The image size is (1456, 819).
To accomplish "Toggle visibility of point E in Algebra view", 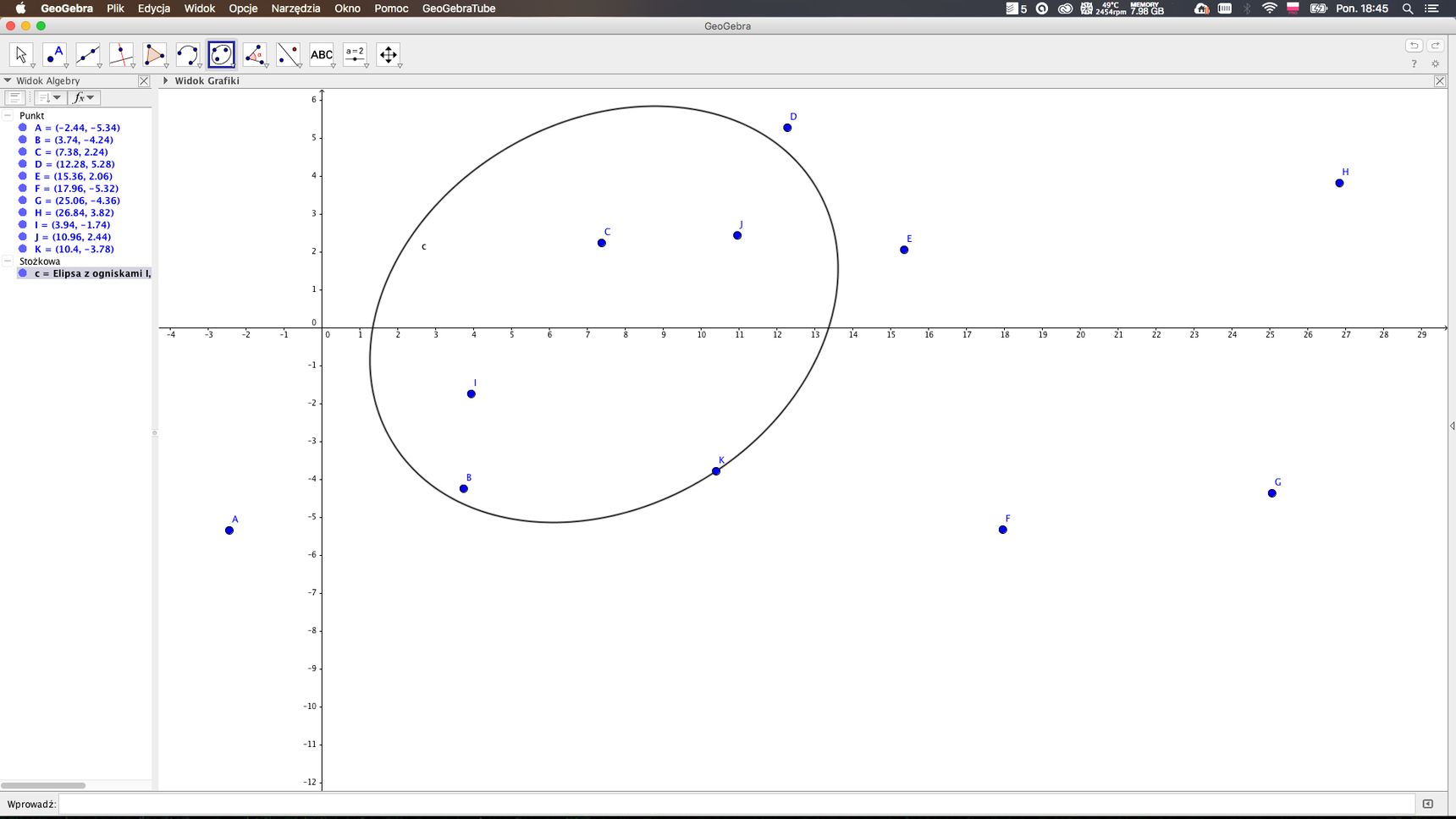I will coord(23,176).
